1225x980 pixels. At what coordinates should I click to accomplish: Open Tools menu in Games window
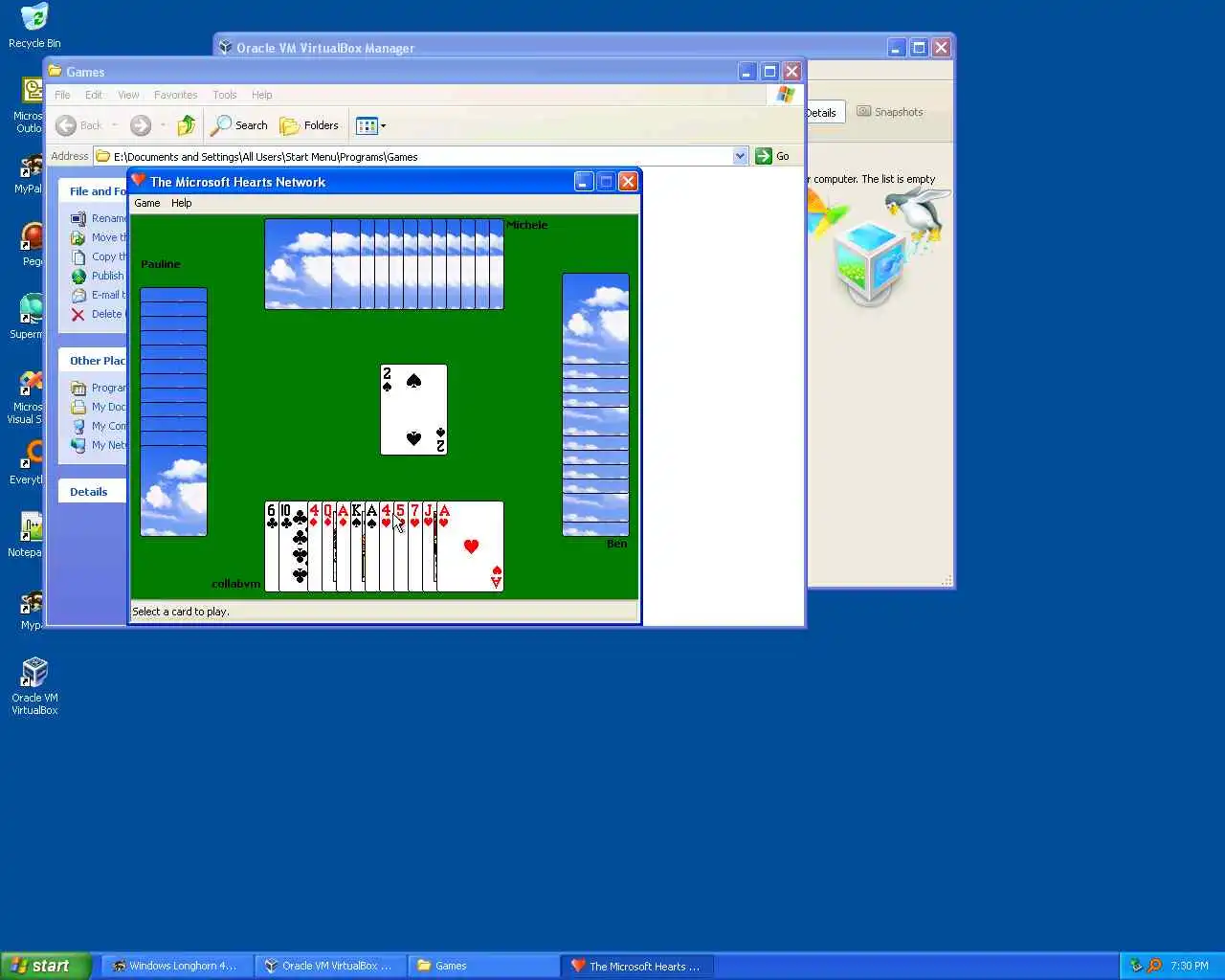tap(225, 95)
